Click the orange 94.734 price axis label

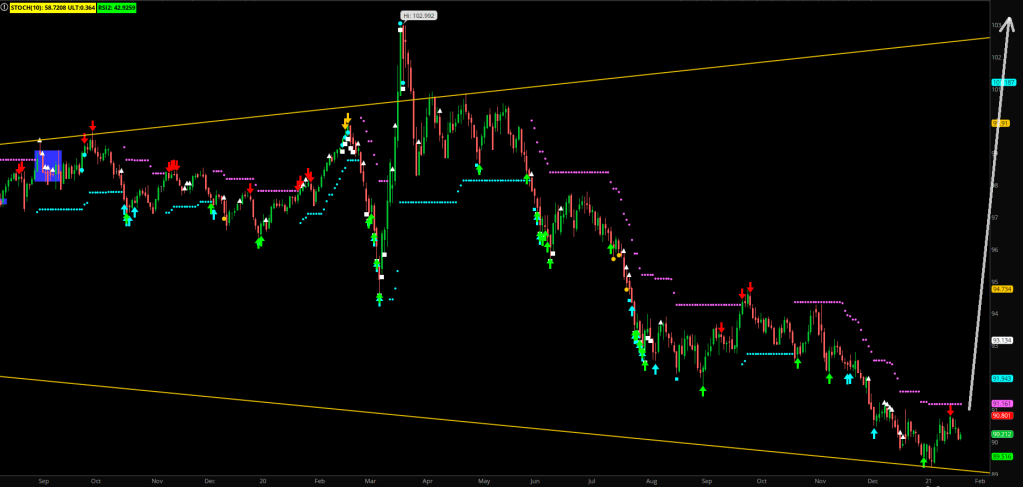tap(1002, 289)
